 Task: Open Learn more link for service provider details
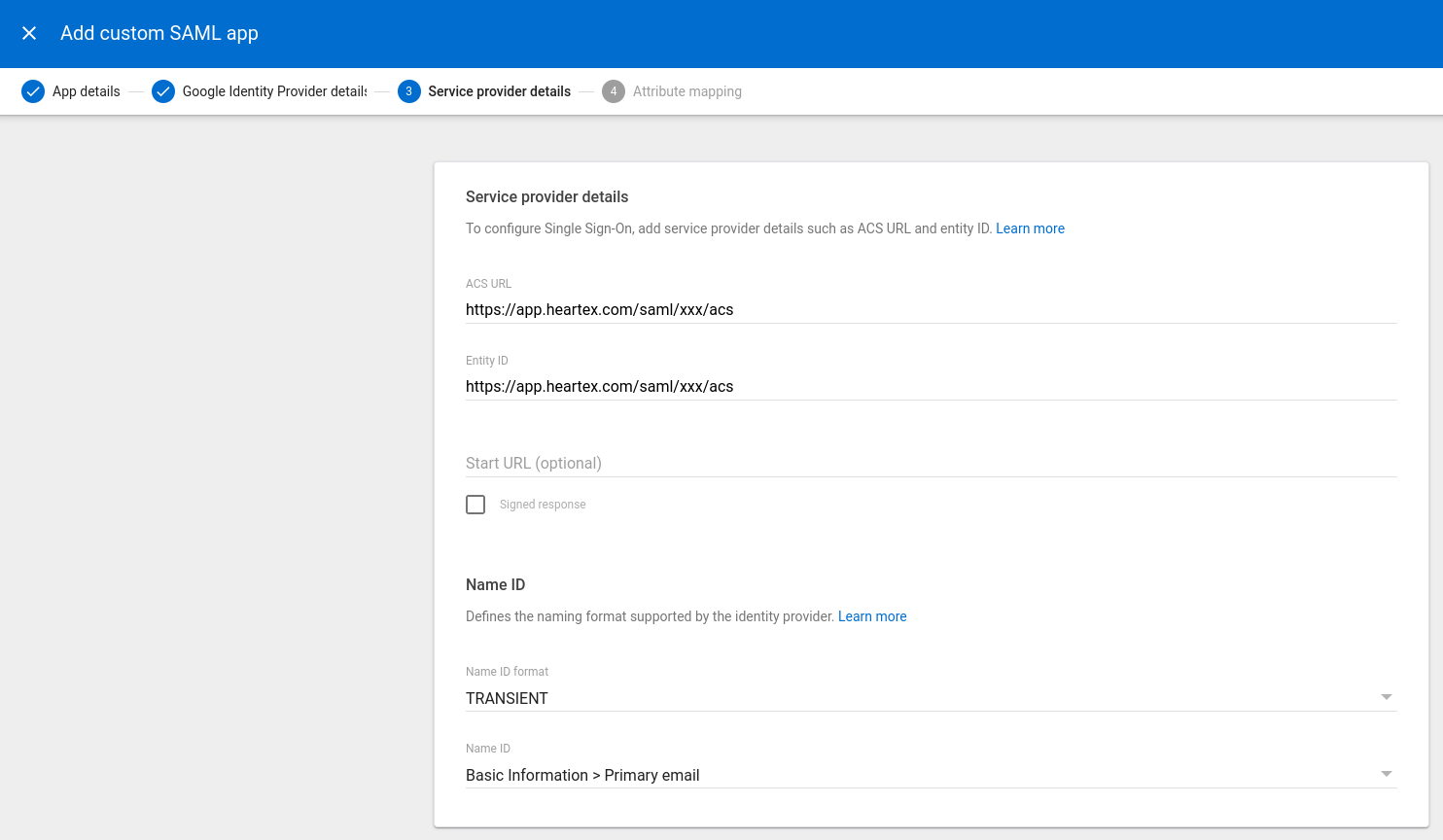(1030, 228)
